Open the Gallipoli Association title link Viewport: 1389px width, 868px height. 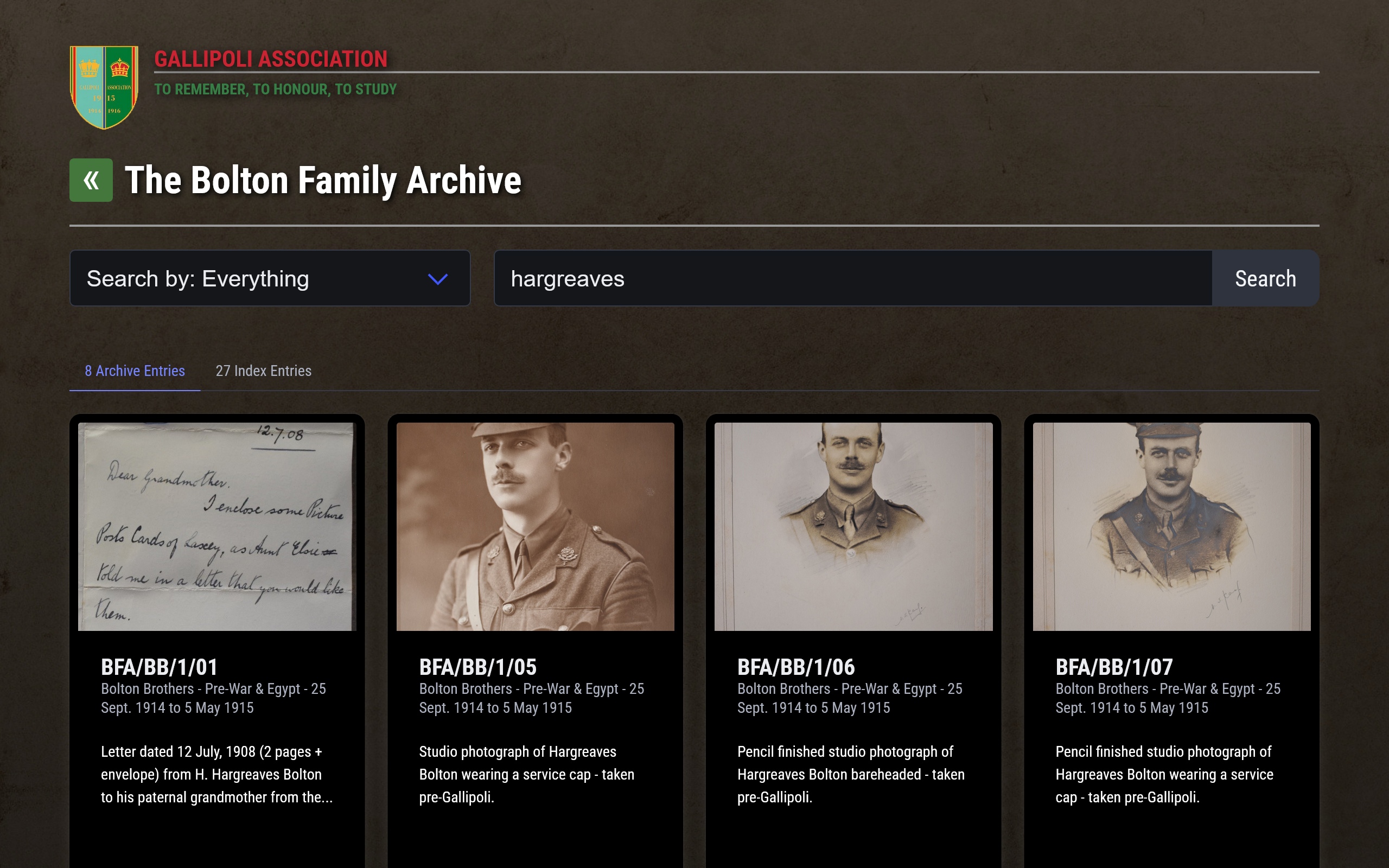[x=271, y=59]
